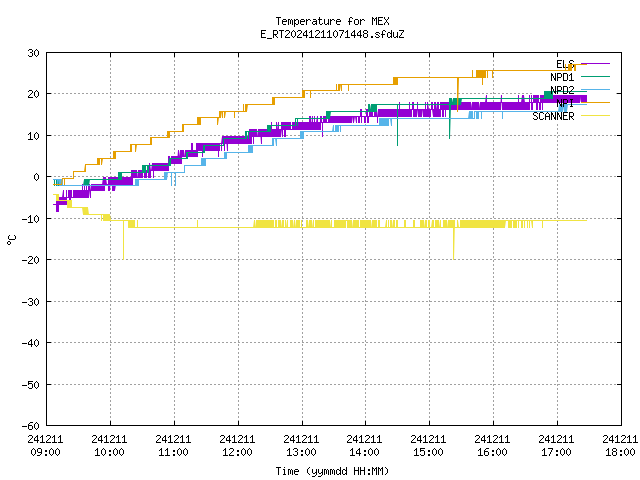
Task: Click the purple ELS legend line sample
Action: click(x=595, y=64)
